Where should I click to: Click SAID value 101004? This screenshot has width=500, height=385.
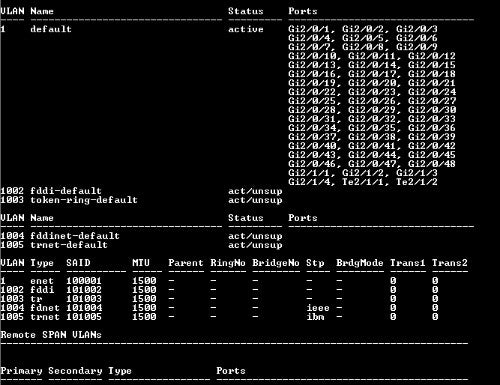click(x=84, y=308)
